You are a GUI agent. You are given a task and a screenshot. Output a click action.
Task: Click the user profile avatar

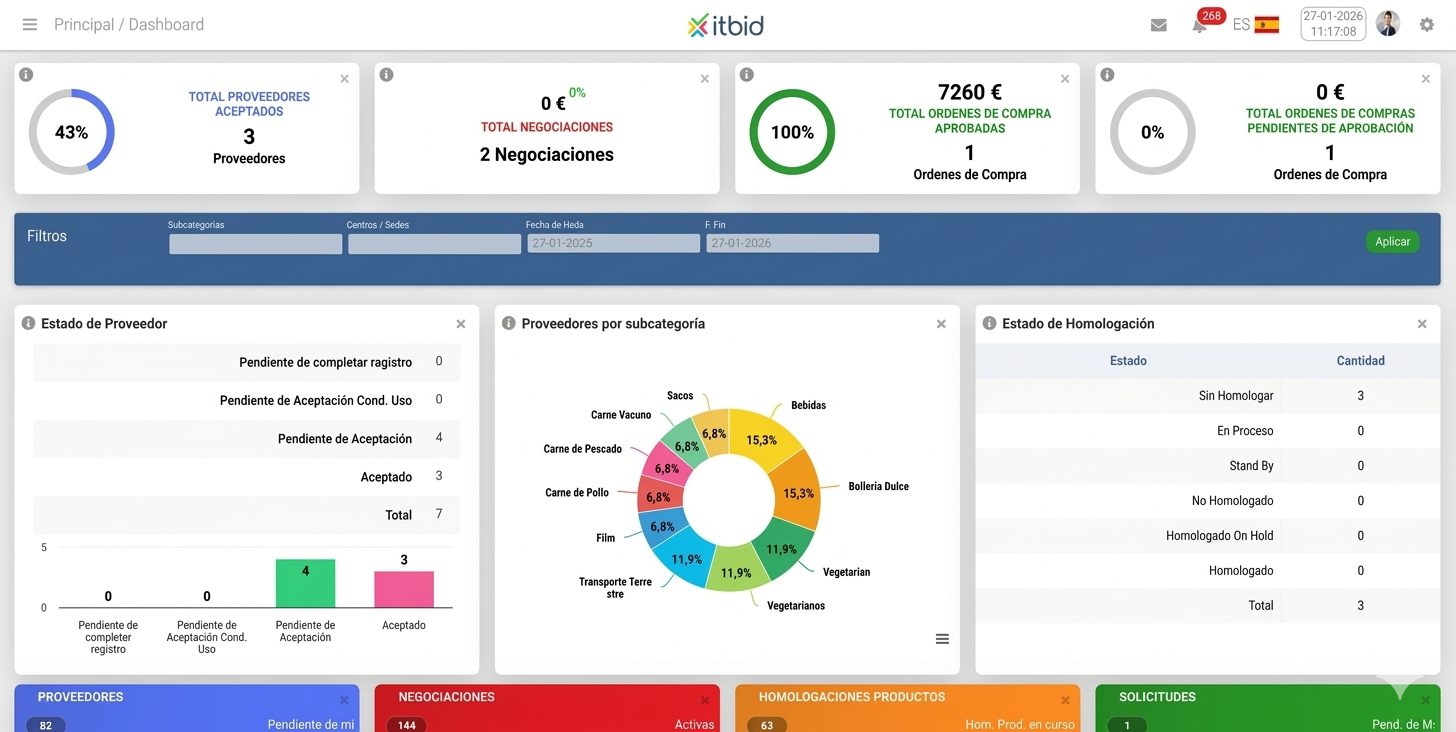1387,24
